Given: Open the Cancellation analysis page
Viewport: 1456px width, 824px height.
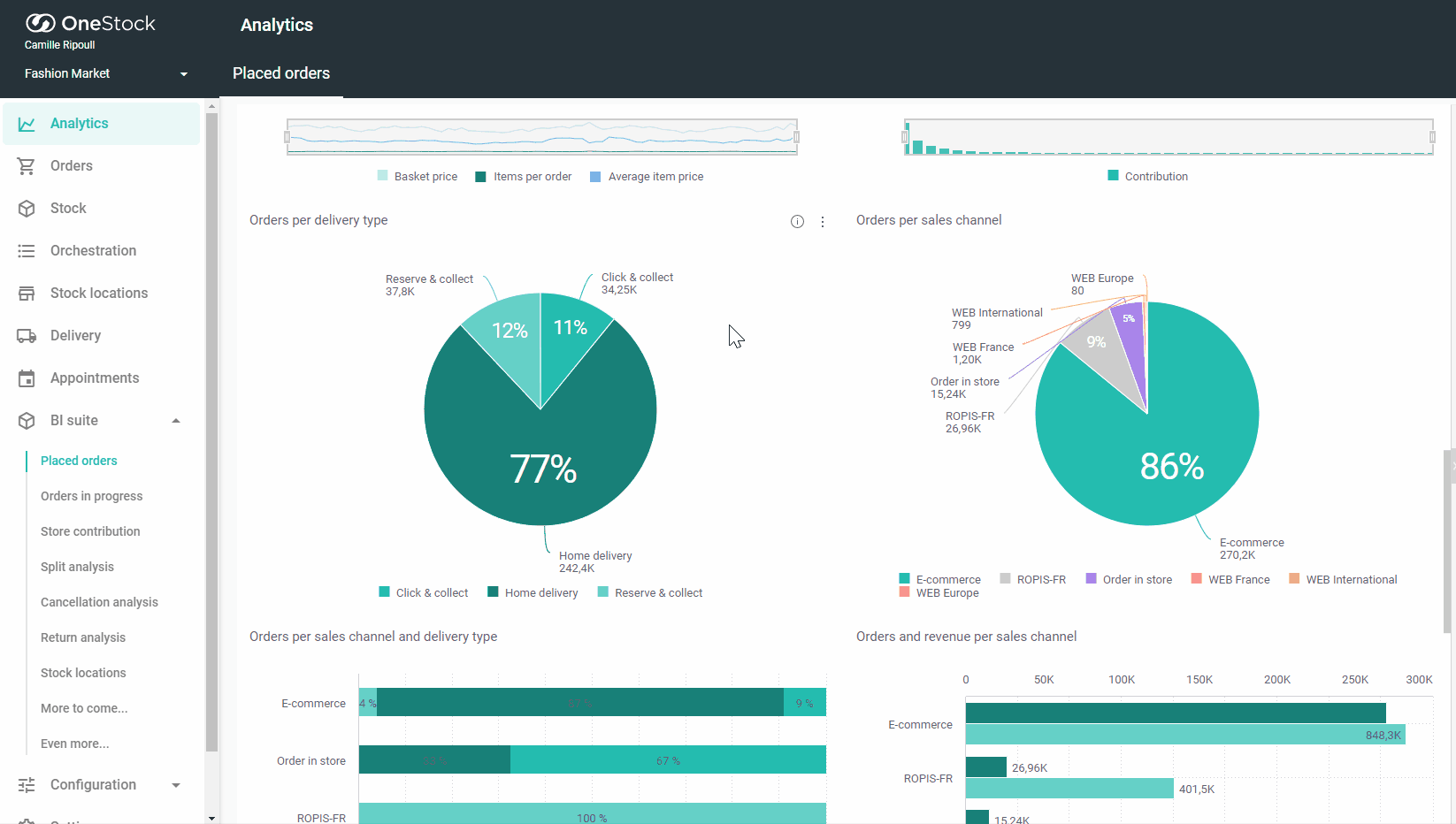Looking at the screenshot, I should (99, 602).
